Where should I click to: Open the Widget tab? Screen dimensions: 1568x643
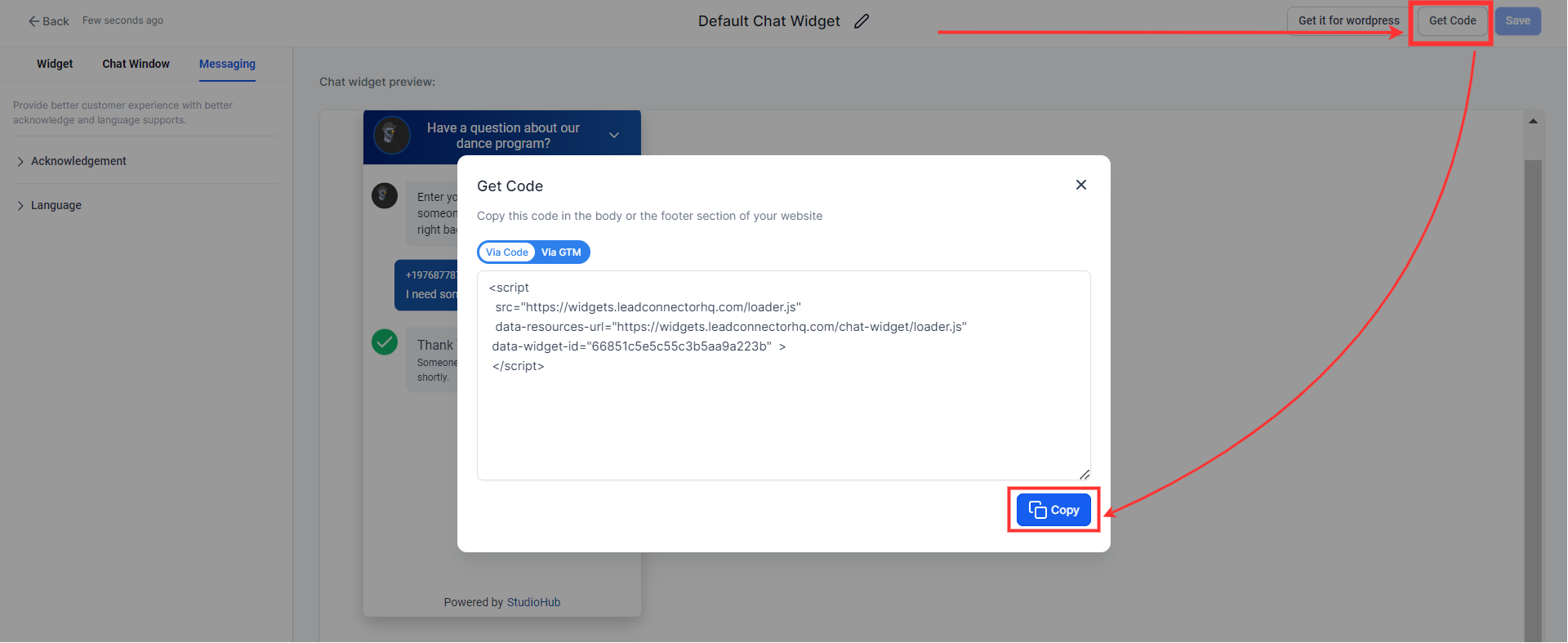55,64
